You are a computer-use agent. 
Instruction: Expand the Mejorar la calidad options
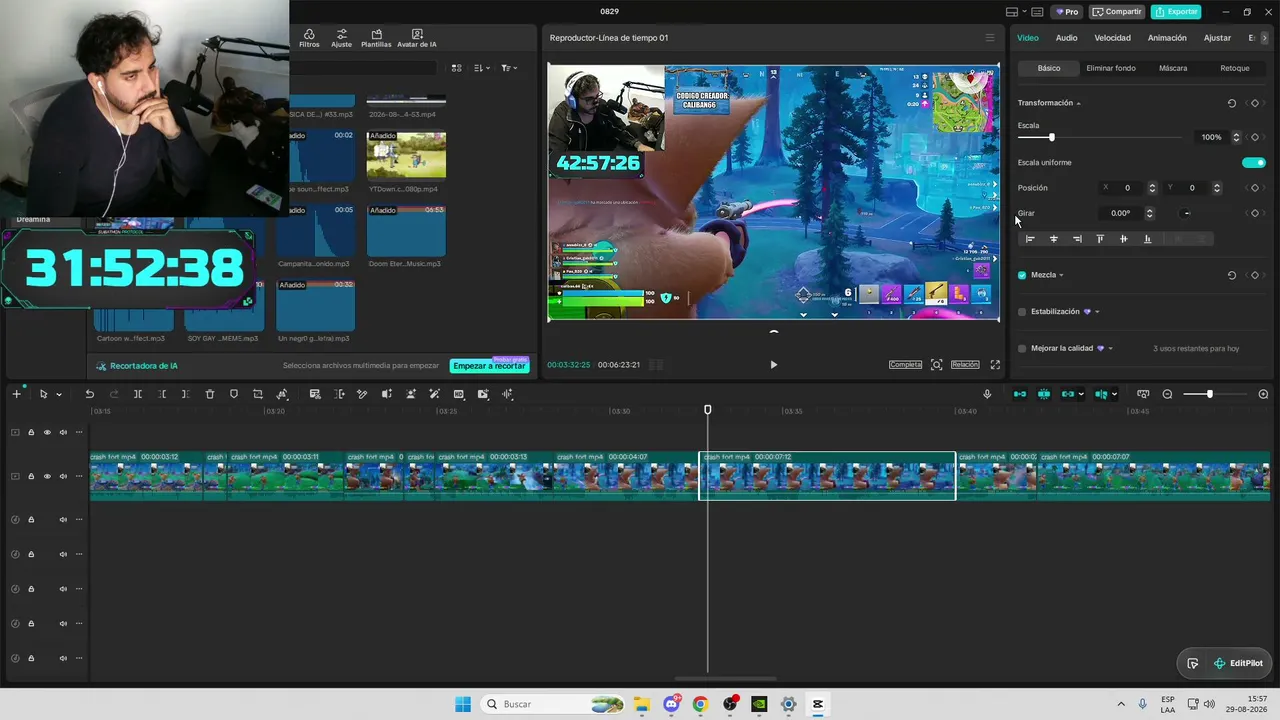[x=1110, y=349]
